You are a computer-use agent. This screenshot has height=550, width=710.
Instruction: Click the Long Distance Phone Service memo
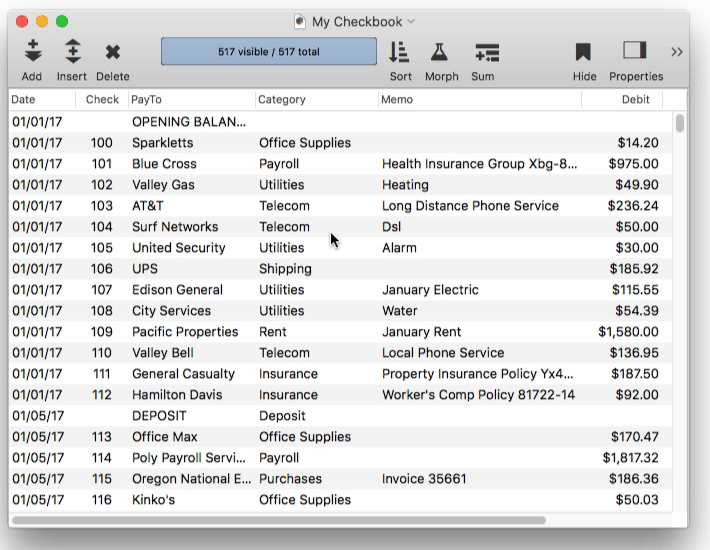[470, 206]
